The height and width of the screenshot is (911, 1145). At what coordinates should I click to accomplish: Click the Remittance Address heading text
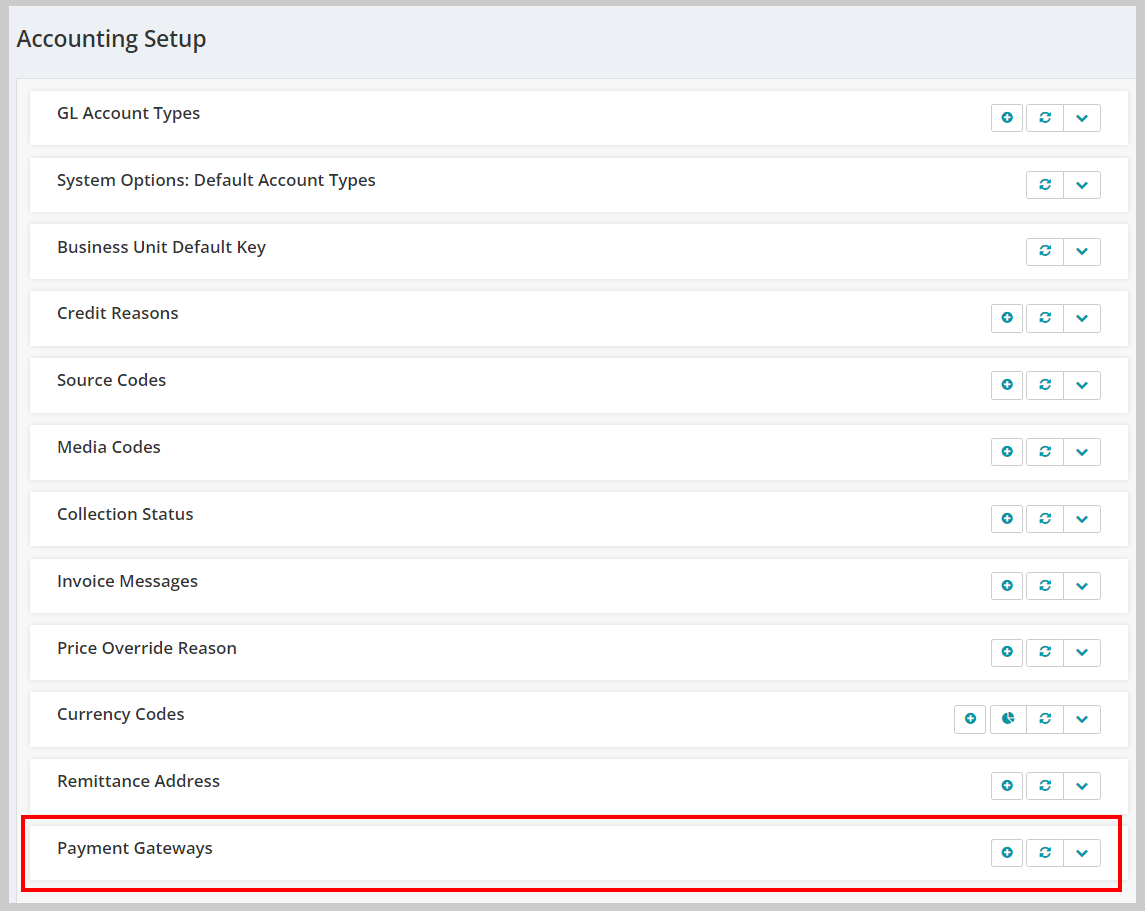[138, 781]
